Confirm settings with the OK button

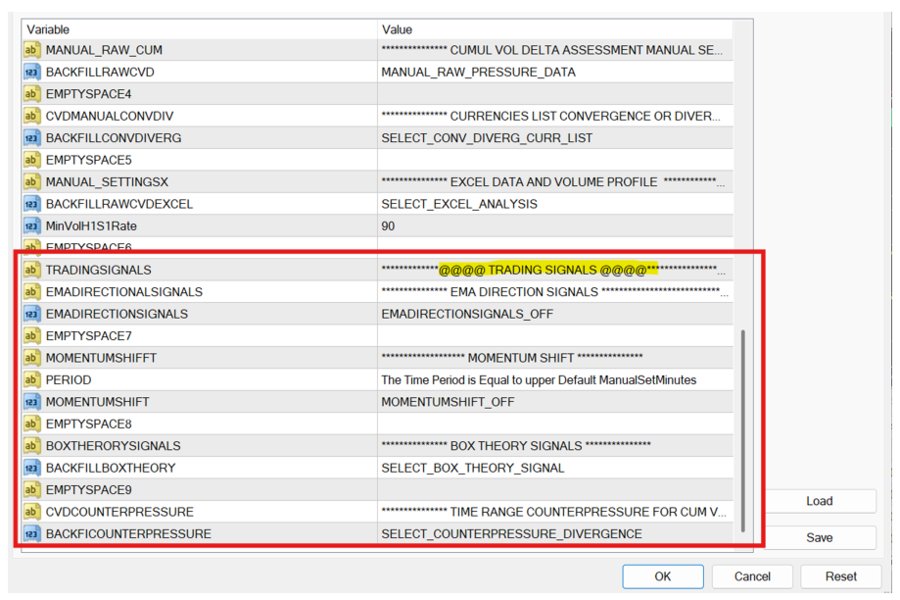(663, 576)
